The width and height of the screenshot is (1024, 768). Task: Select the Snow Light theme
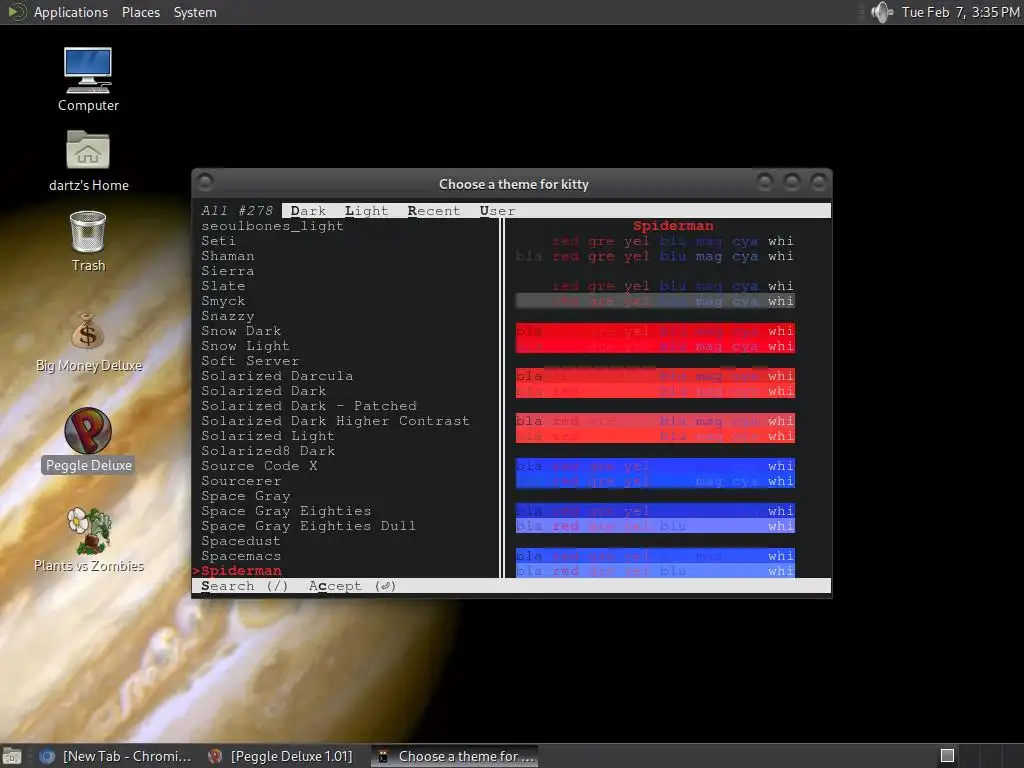(x=245, y=346)
